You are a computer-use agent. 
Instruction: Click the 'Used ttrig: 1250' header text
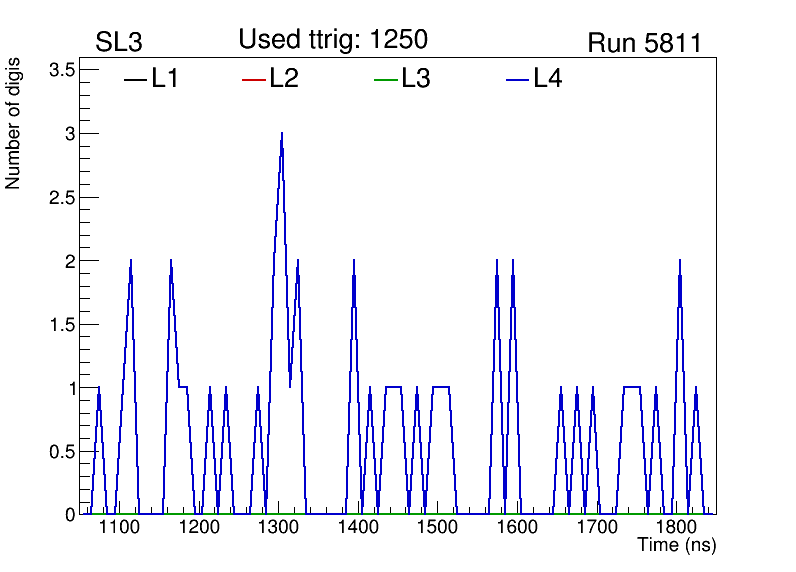click(x=333, y=40)
